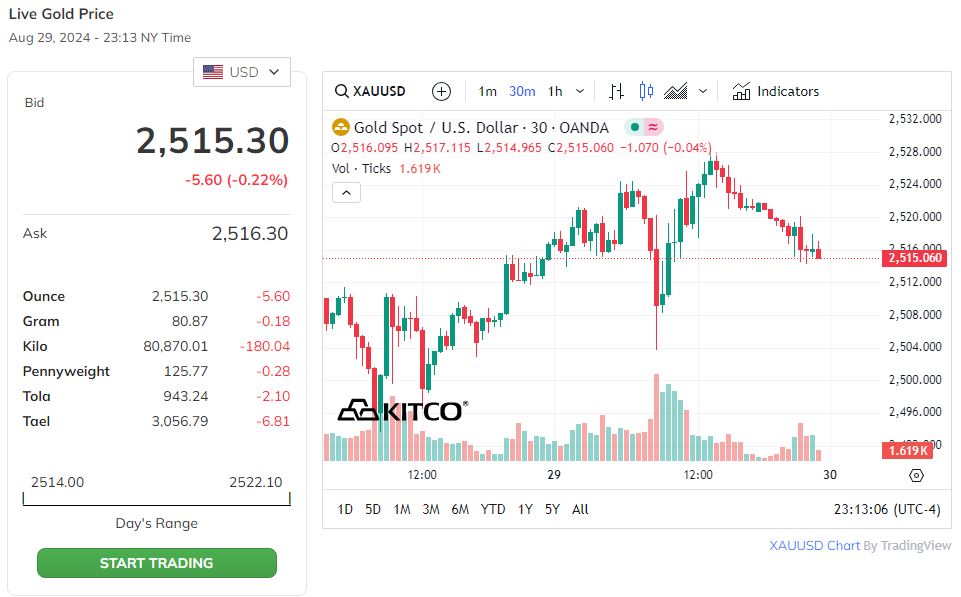Select the 1M date range tab
The width and height of the screenshot is (961, 597).
pos(401,509)
